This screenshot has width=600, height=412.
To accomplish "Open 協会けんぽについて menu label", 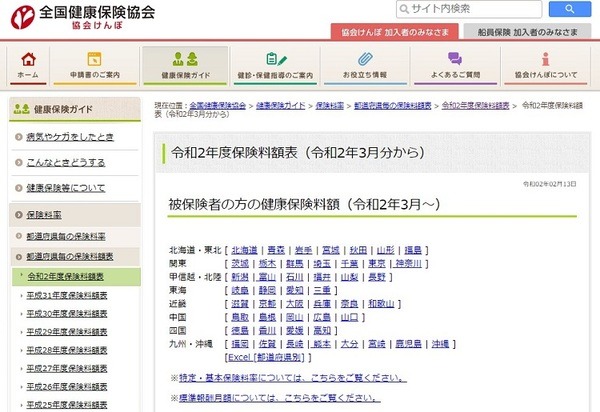I will (x=546, y=75).
